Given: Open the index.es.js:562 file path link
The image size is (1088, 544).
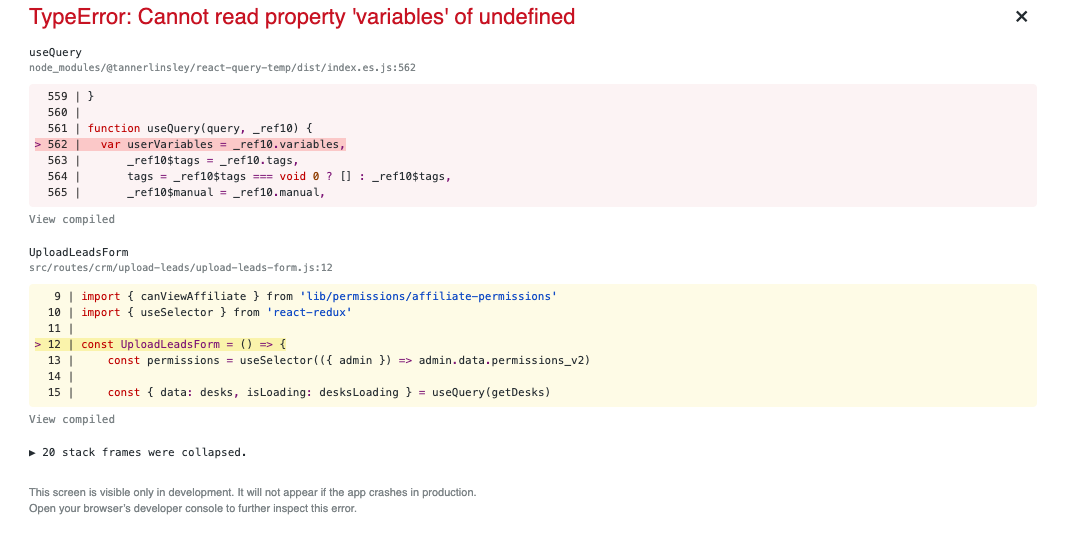Looking at the screenshot, I should point(222,68).
